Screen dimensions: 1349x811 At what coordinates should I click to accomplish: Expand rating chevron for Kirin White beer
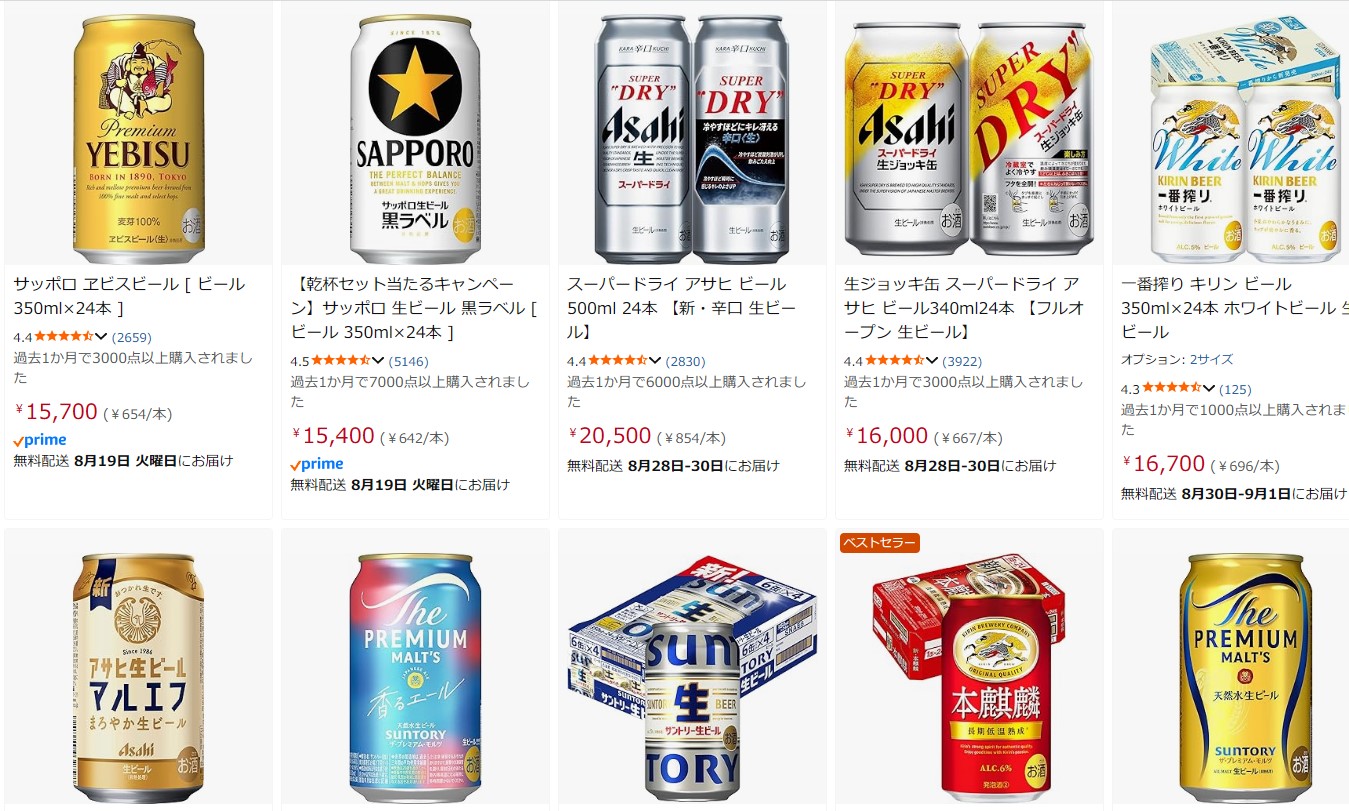coord(1207,388)
